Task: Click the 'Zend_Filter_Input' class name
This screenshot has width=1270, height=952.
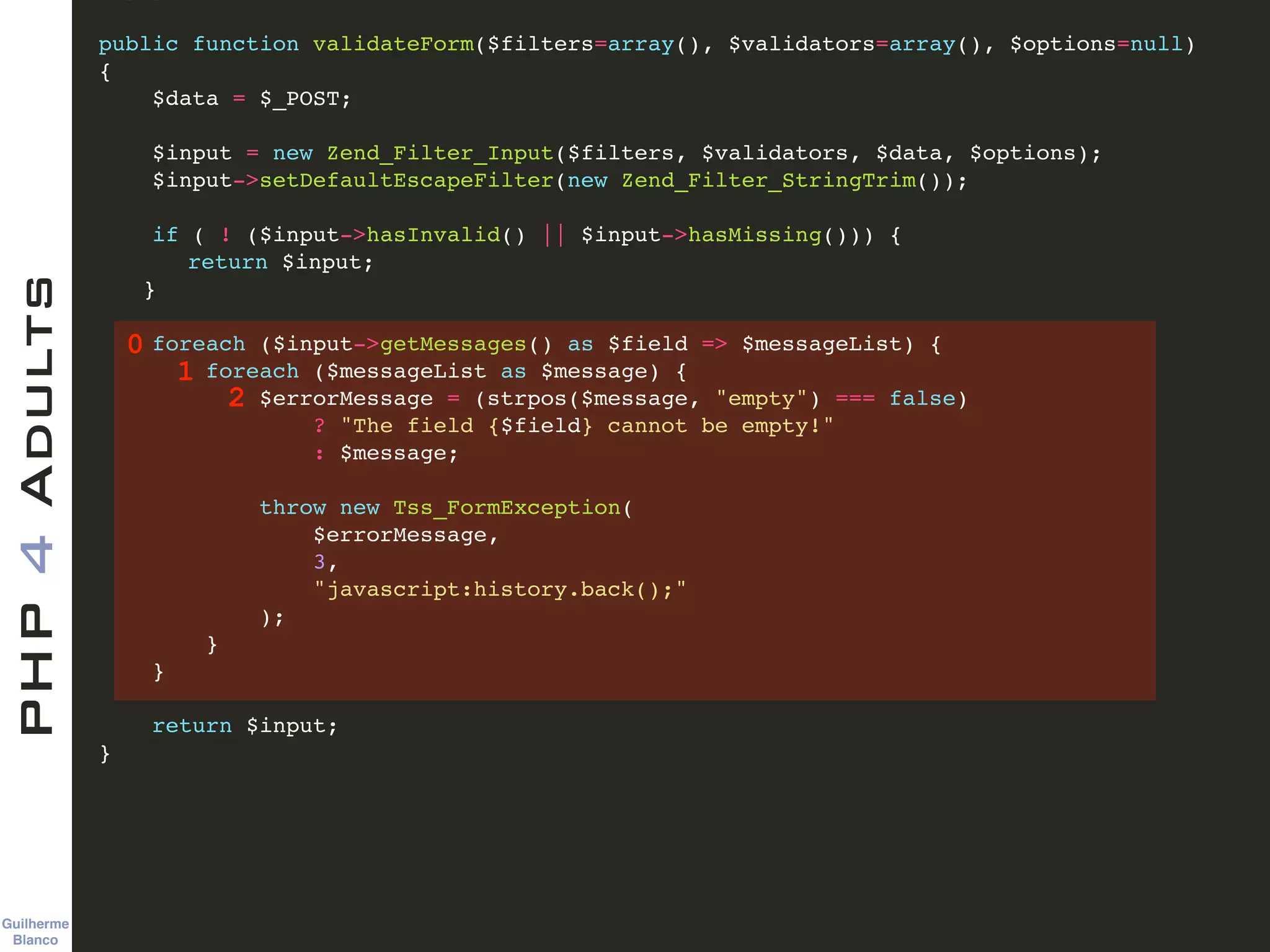Action: (x=440, y=154)
